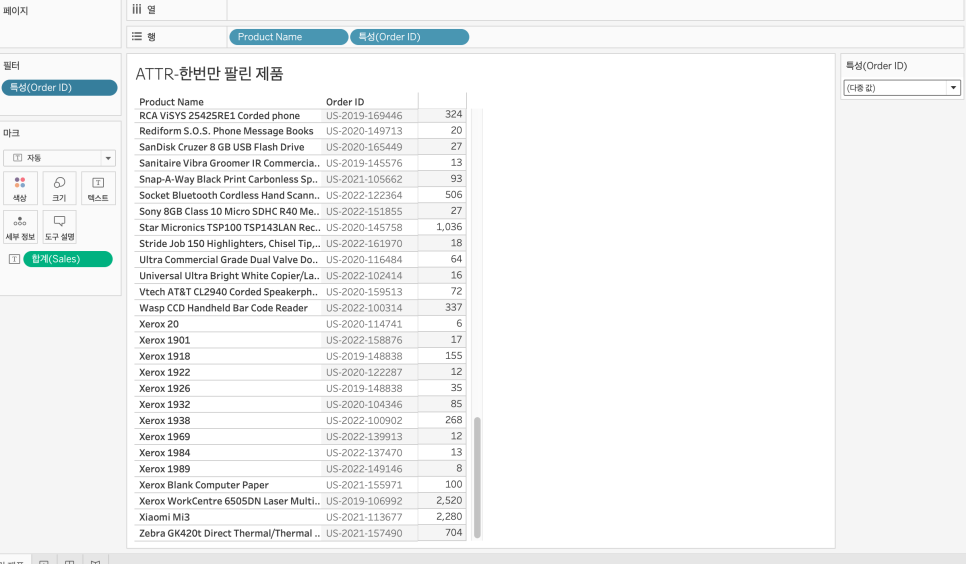Select the Xerox 1969 product name

point(164,436)
